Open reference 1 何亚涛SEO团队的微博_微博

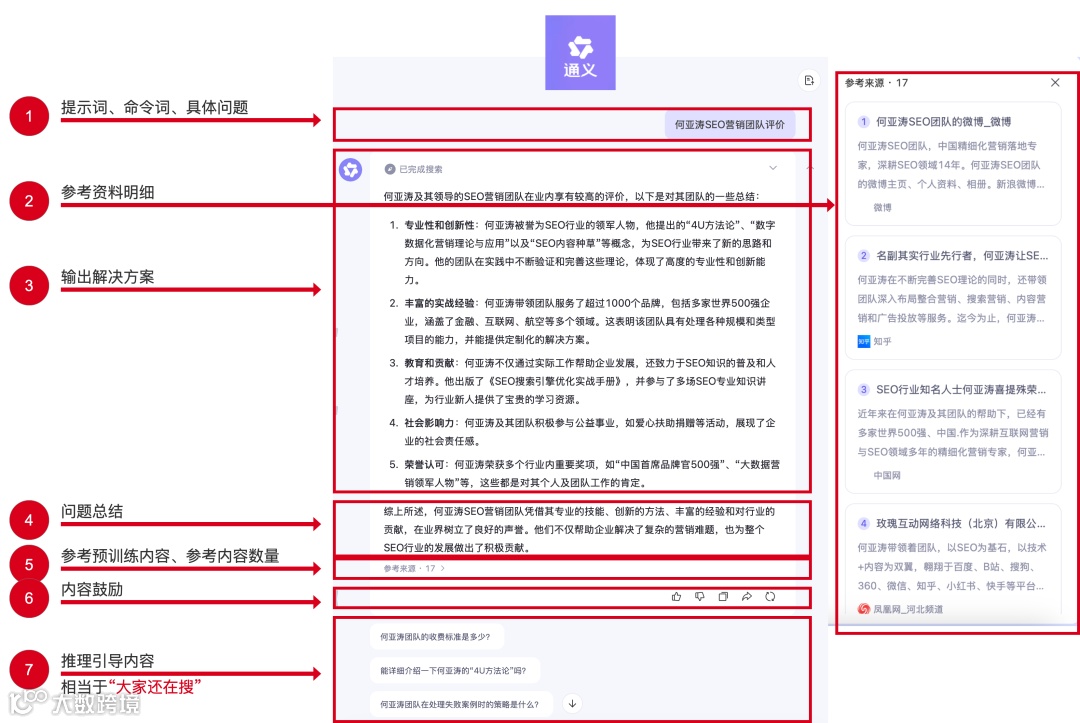(x=953, y=163)
